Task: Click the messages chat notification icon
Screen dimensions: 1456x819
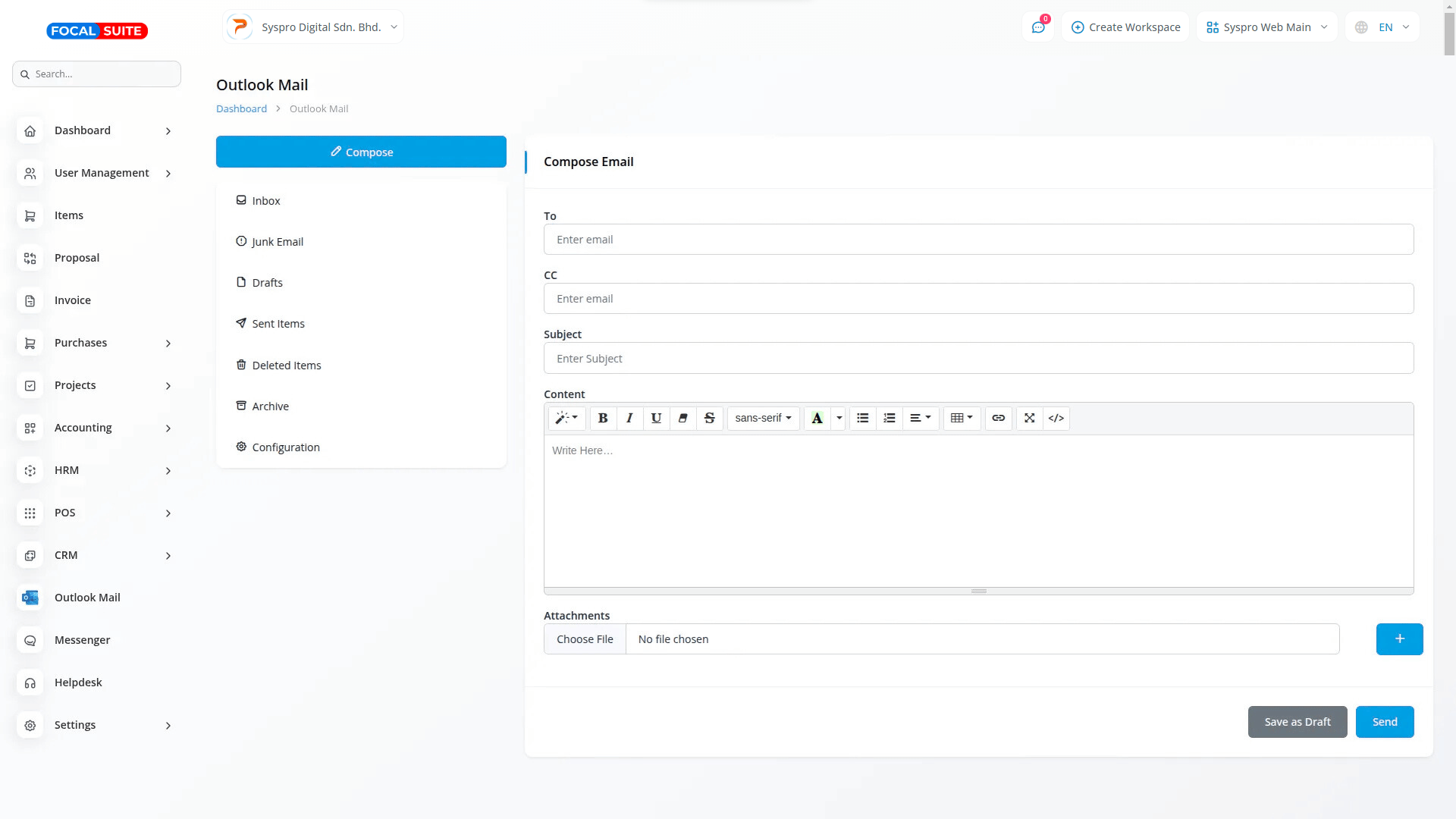Action: [x=1037, y=27]
